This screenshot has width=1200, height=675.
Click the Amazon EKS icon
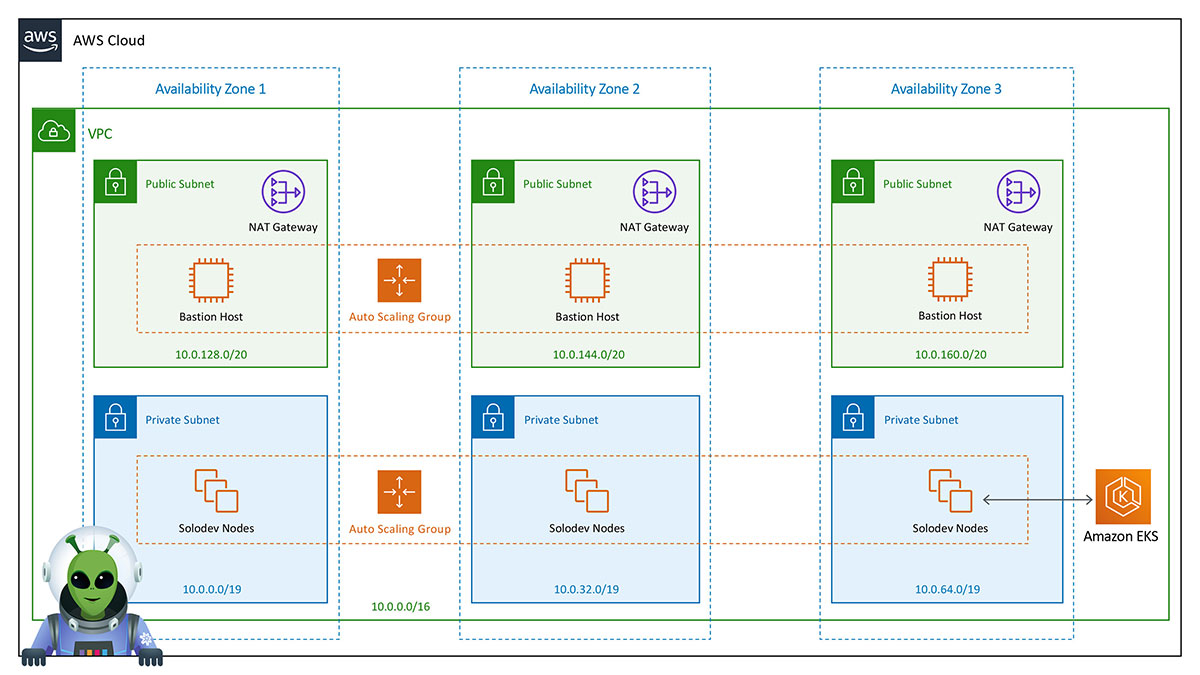[1122, 497]
